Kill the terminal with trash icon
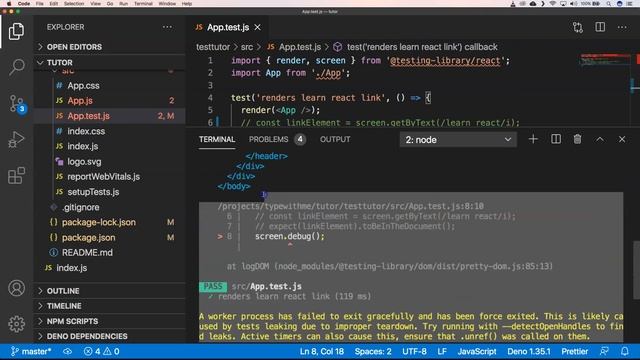 point(578,139)
